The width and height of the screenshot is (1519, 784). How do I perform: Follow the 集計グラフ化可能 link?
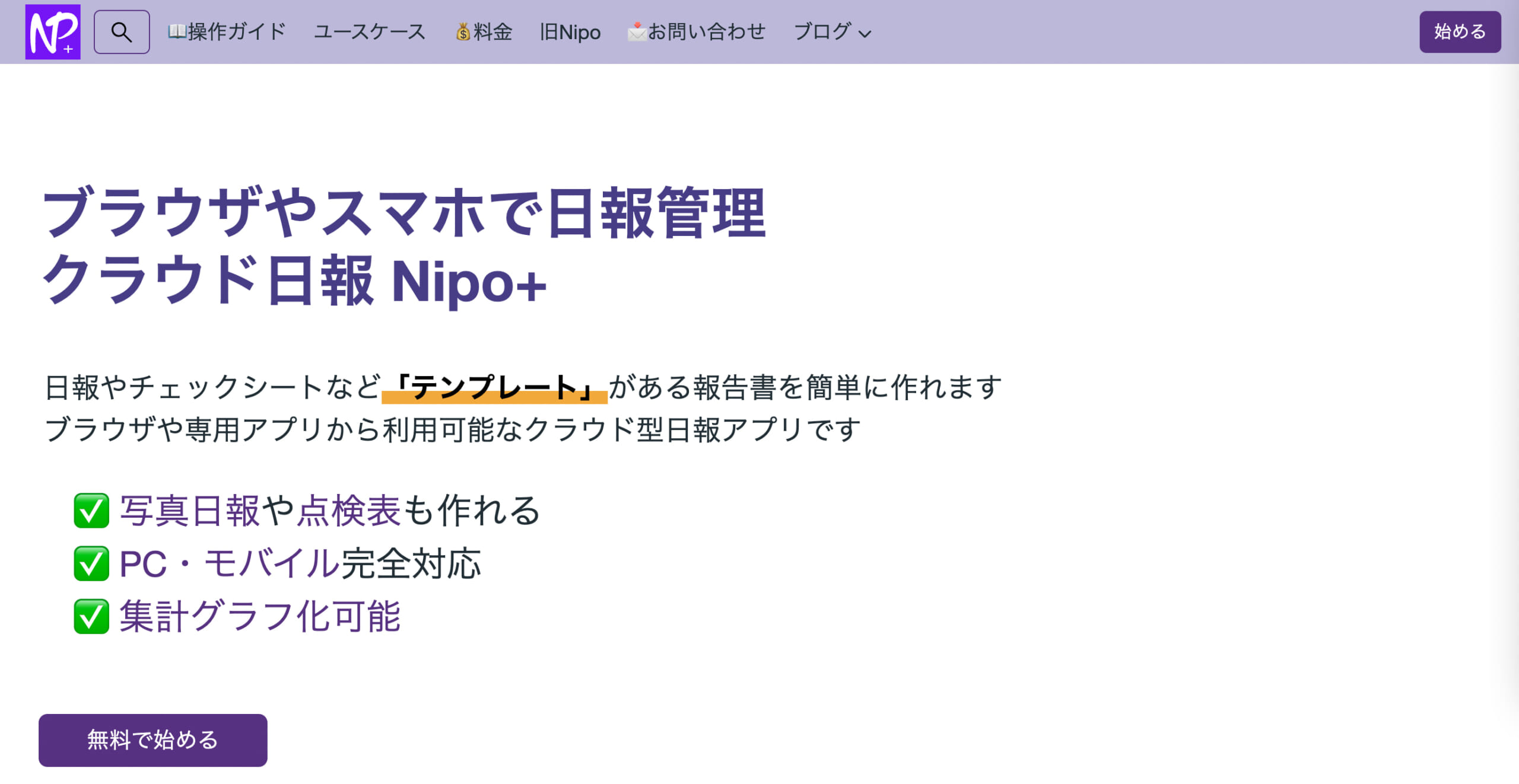point(260,616)
